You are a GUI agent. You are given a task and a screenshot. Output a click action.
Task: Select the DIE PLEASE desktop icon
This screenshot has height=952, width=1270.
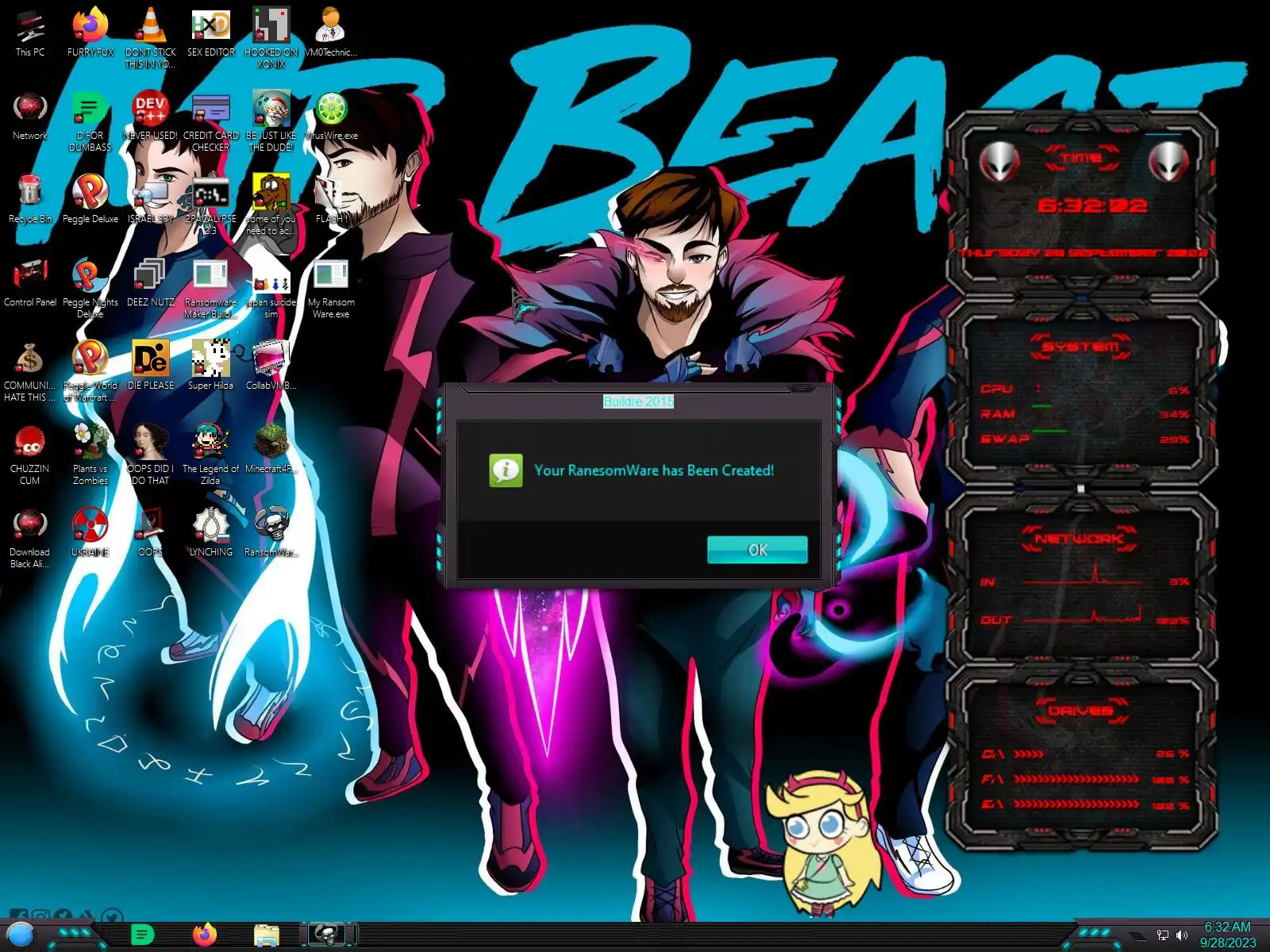click(x=151, y=367)
